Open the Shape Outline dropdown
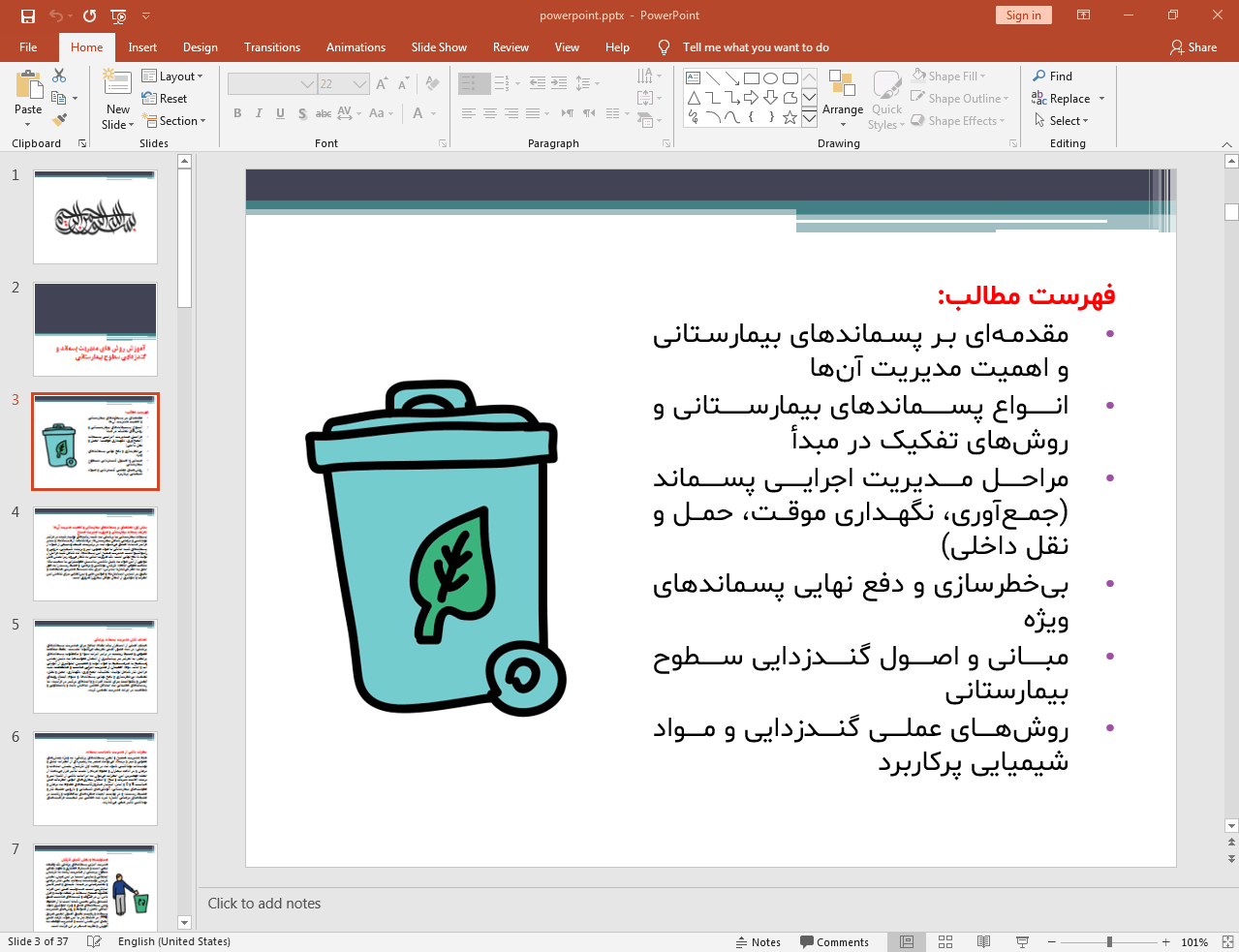This screenshot has height=952, width=1239. (x=960, y=98)
